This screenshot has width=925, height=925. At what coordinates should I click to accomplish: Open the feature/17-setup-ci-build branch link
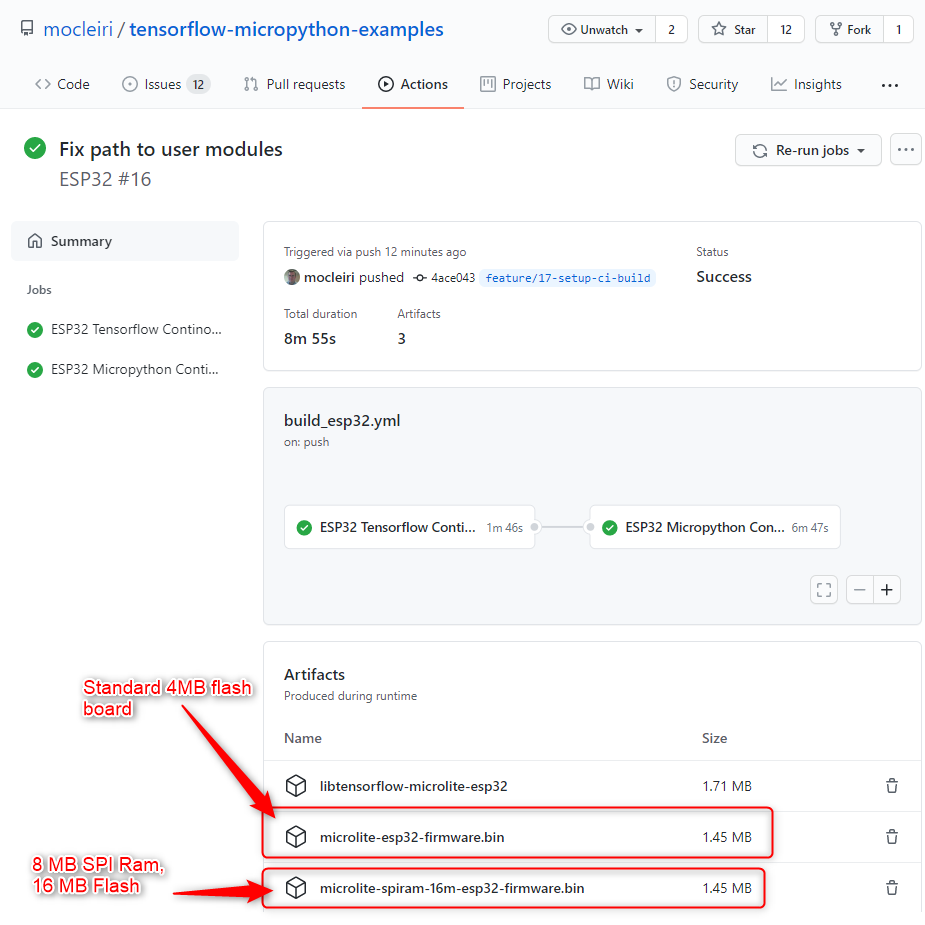[x=568, y=278]
